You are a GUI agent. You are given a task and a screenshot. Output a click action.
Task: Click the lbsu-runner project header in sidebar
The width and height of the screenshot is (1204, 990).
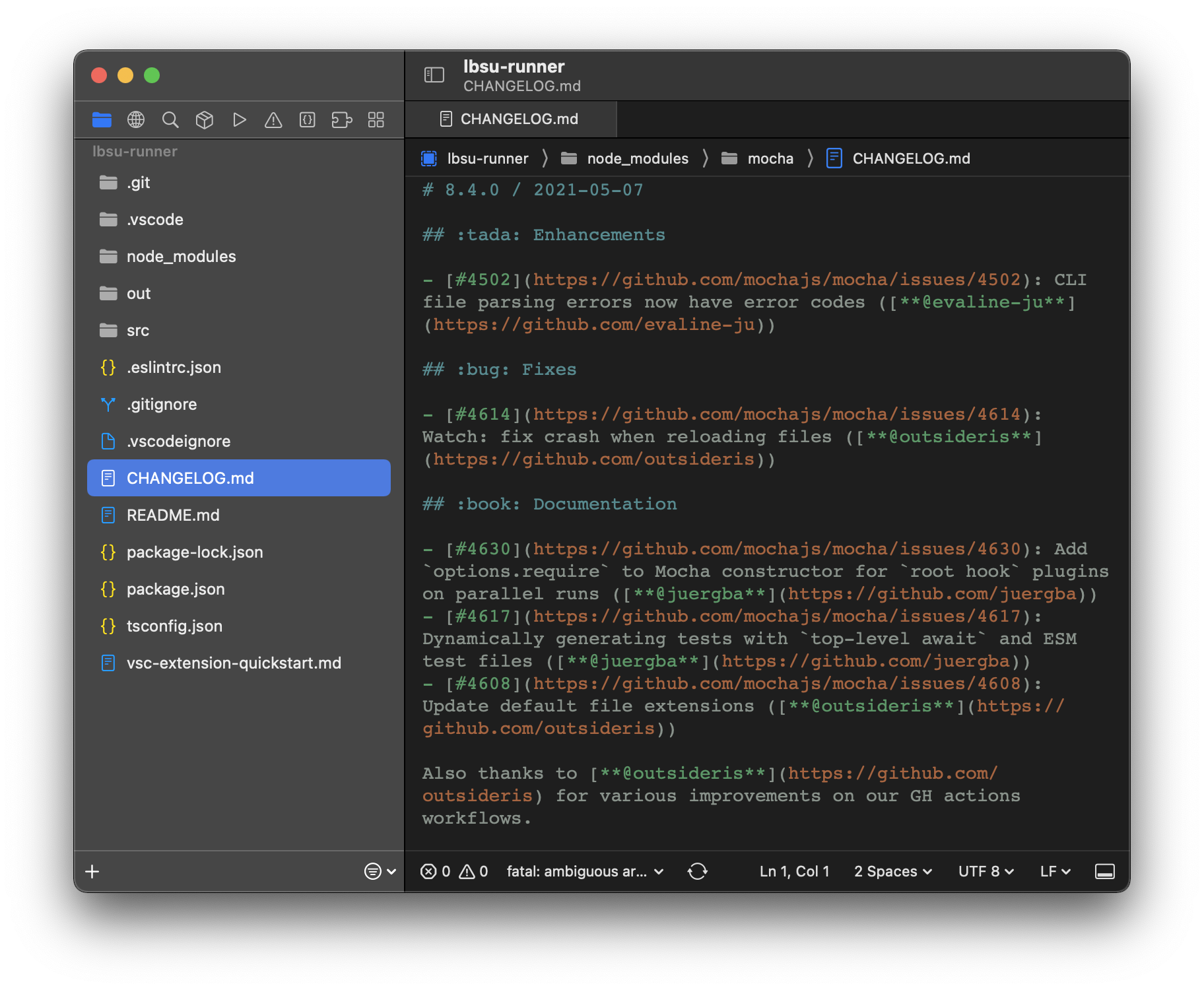(135, 151)
